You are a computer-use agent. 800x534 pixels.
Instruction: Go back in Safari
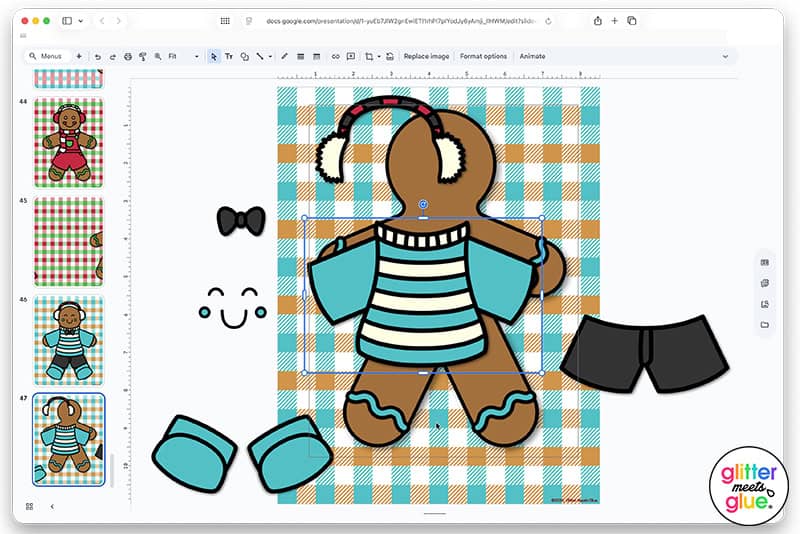click(102, 21)
